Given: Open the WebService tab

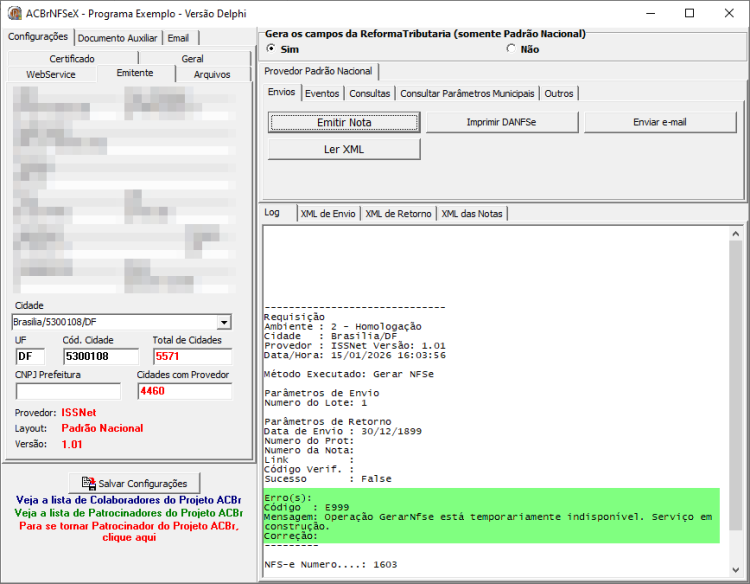Looking at the screenshot, I should (x=51, y=75).
